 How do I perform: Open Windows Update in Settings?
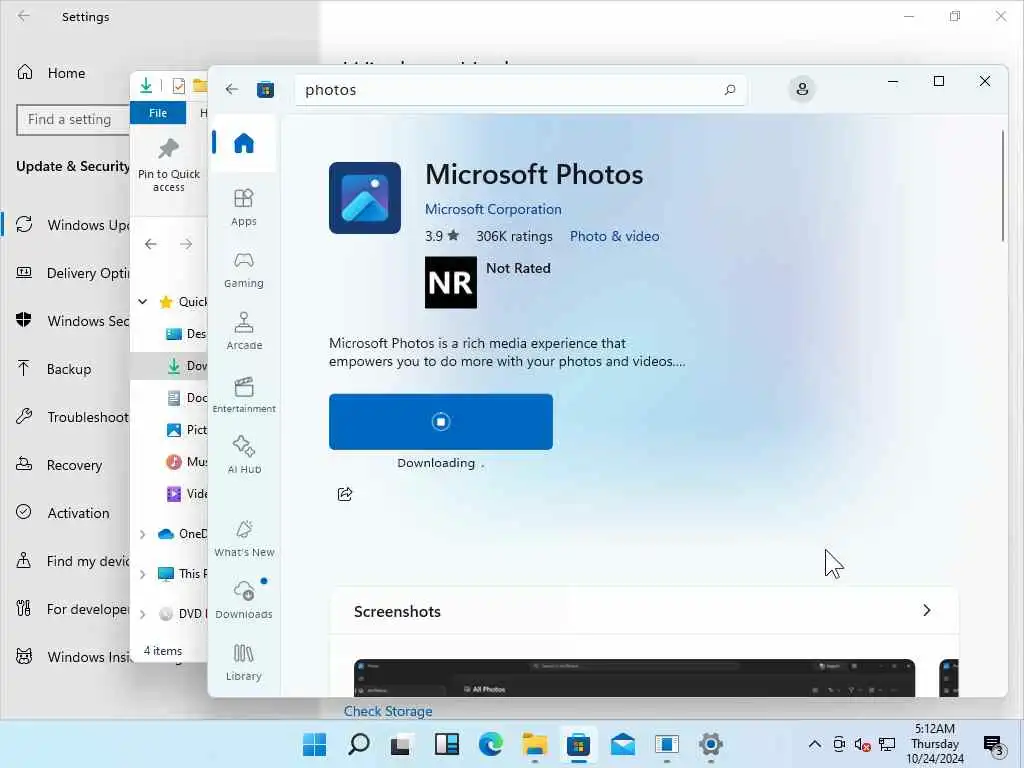[x=73, y=225]
